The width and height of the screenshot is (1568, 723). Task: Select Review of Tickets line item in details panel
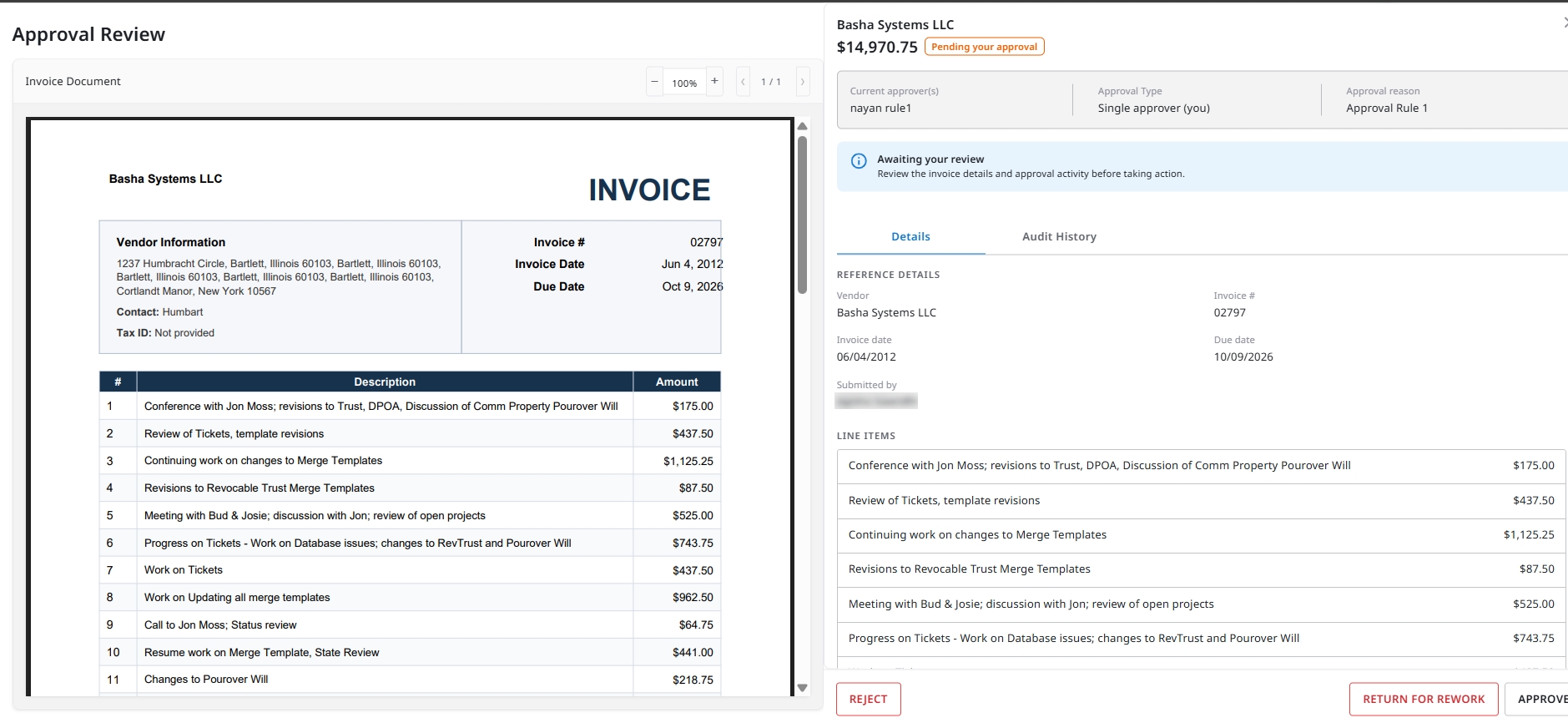click(x=1201, y=501)
